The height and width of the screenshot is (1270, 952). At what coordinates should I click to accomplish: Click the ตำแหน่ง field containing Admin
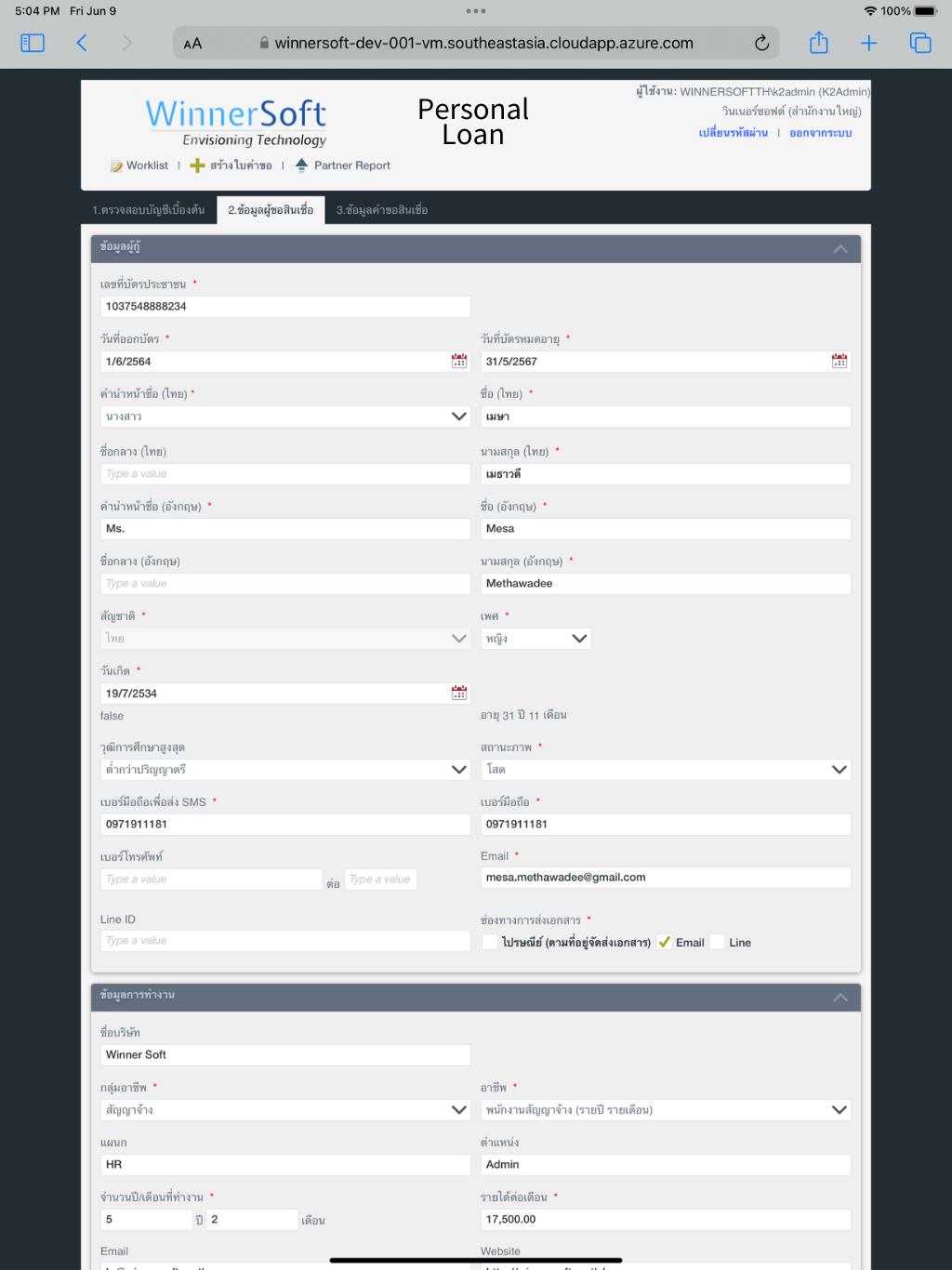tap(666, 1165)
